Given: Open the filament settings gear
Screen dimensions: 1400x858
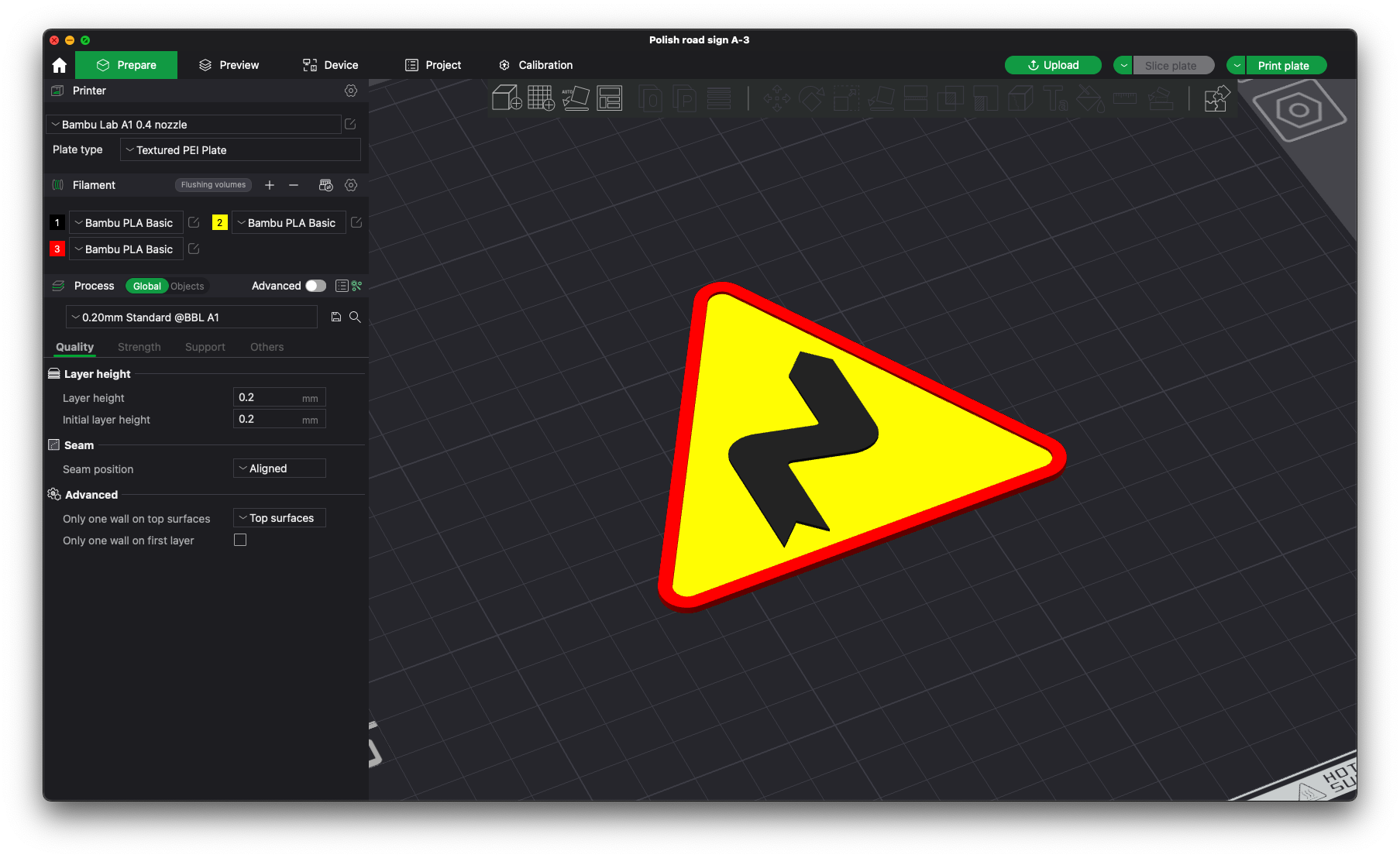Looking at the screenshot, I should [x=351, y=185].
